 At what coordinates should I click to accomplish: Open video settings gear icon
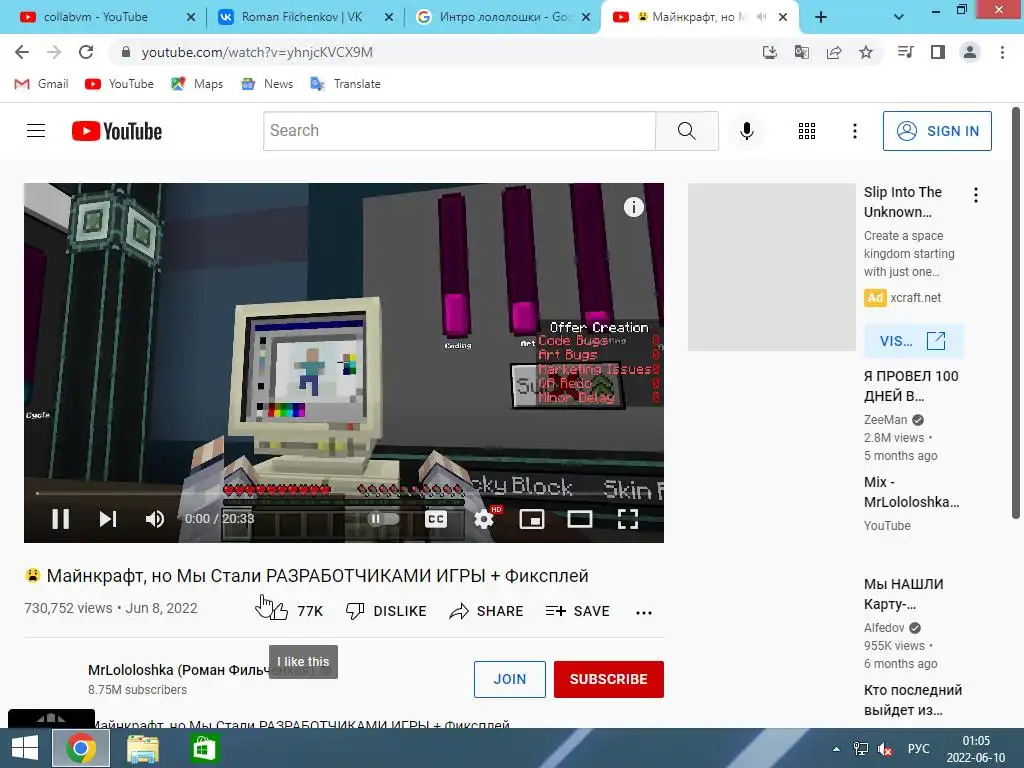(x=484, y=519)
